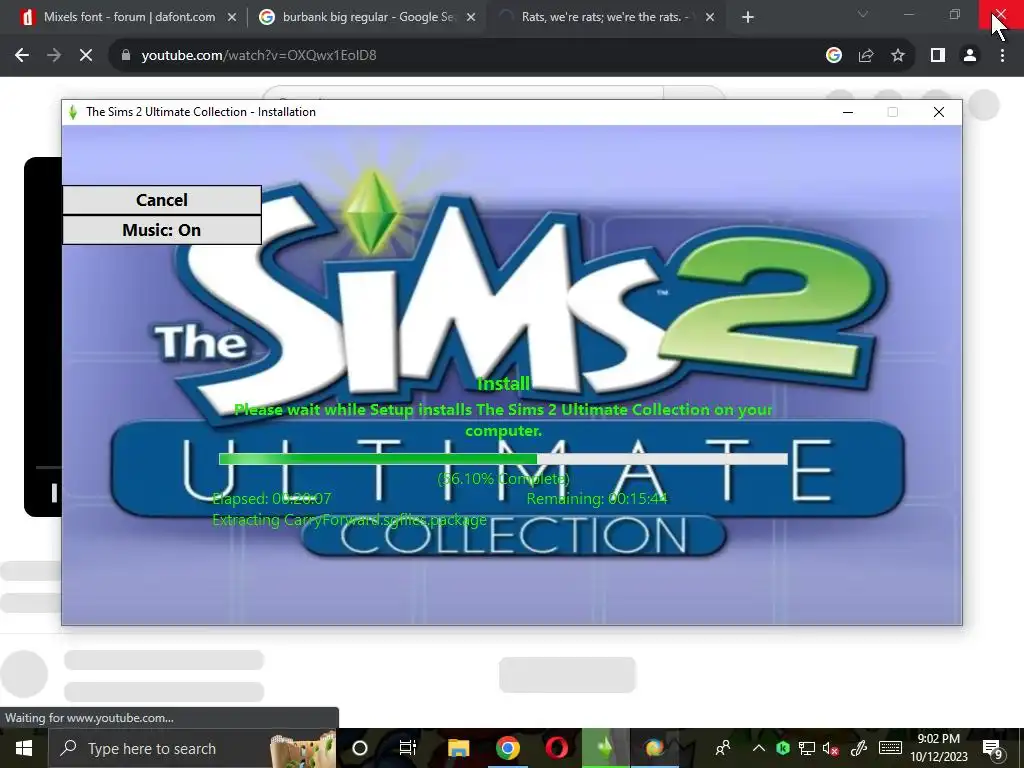1024x768 pixels.
Task: Bookmark this page with the star icon
Action: pos(898,56)
